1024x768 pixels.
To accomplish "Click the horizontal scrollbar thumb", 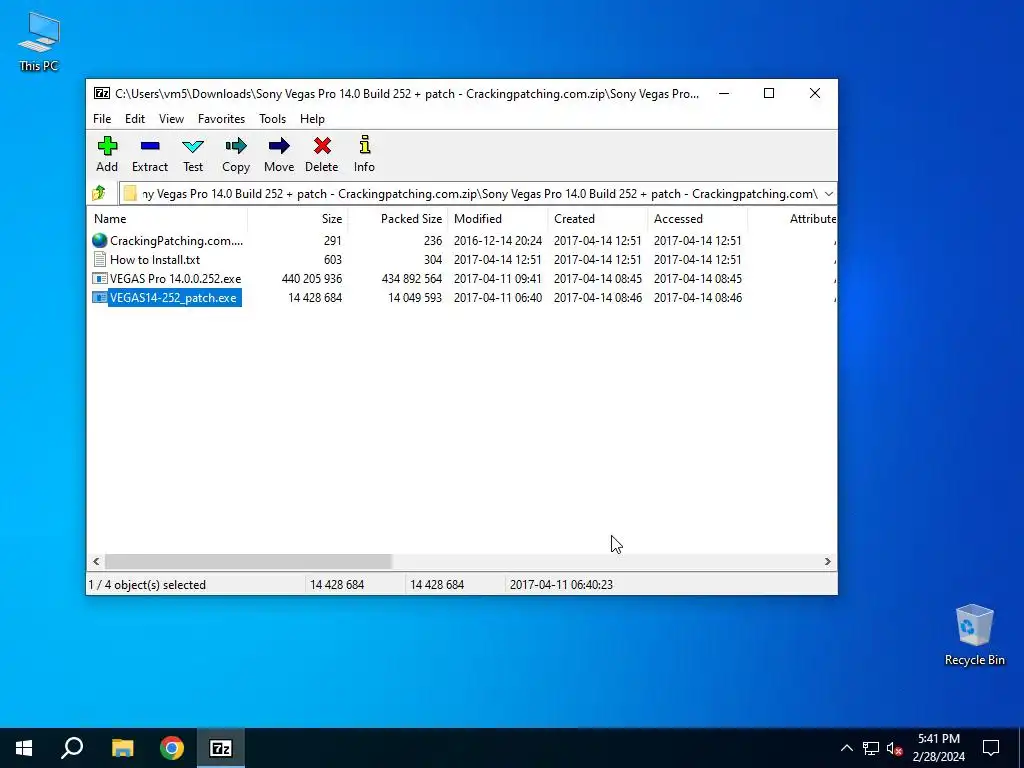I will [248, 562].
